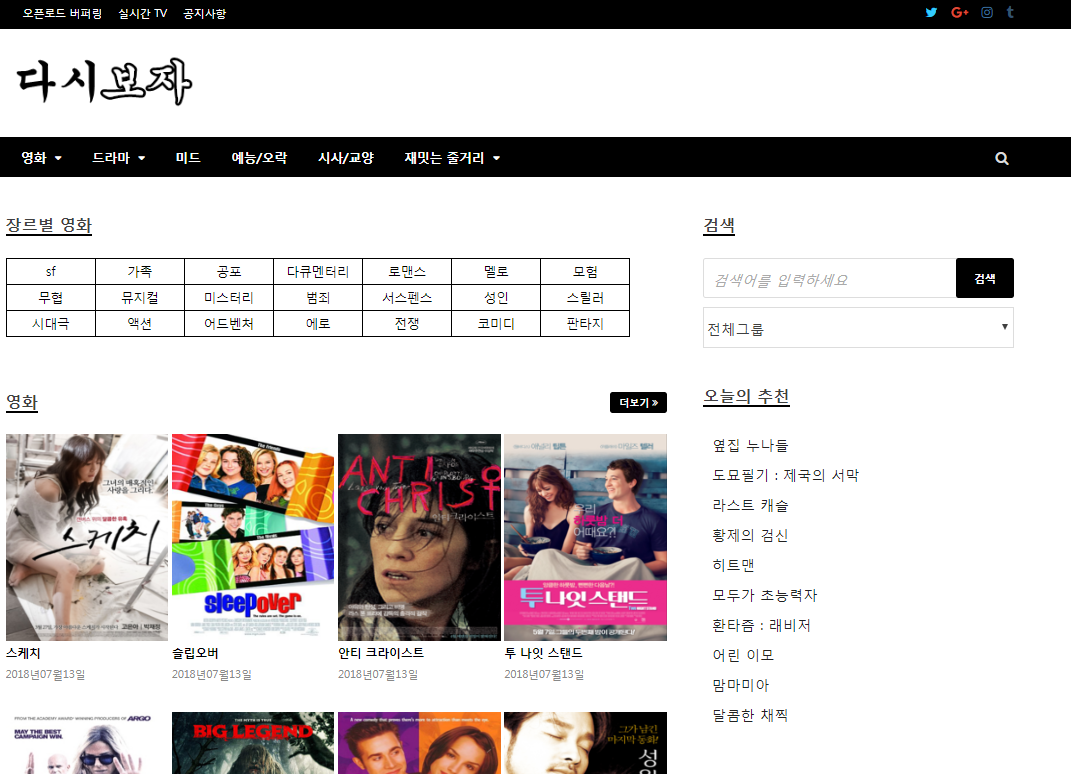The width and height of the screenshot is (1071, 774).
Task: Open recommended title 히트맨
Action: (733, 565)
